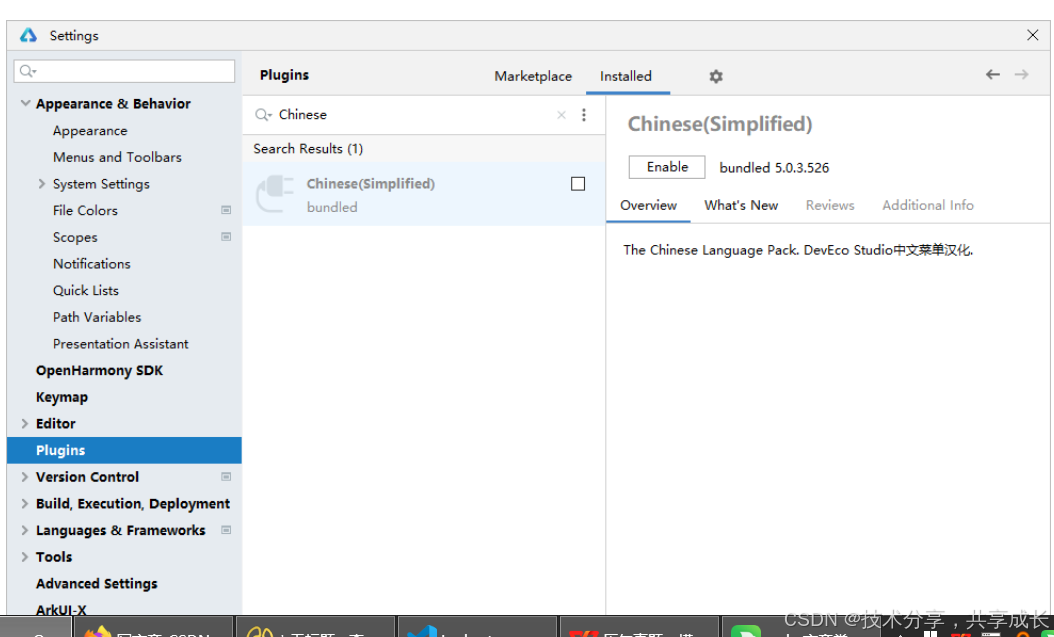Expand the Editor section

[x=25, y=423]
